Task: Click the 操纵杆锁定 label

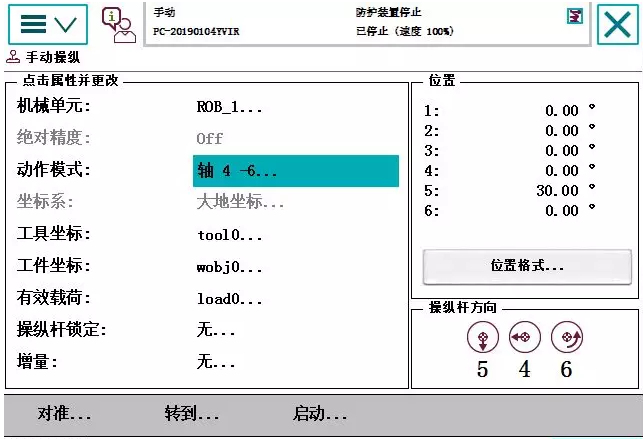Action: [62, 329]
